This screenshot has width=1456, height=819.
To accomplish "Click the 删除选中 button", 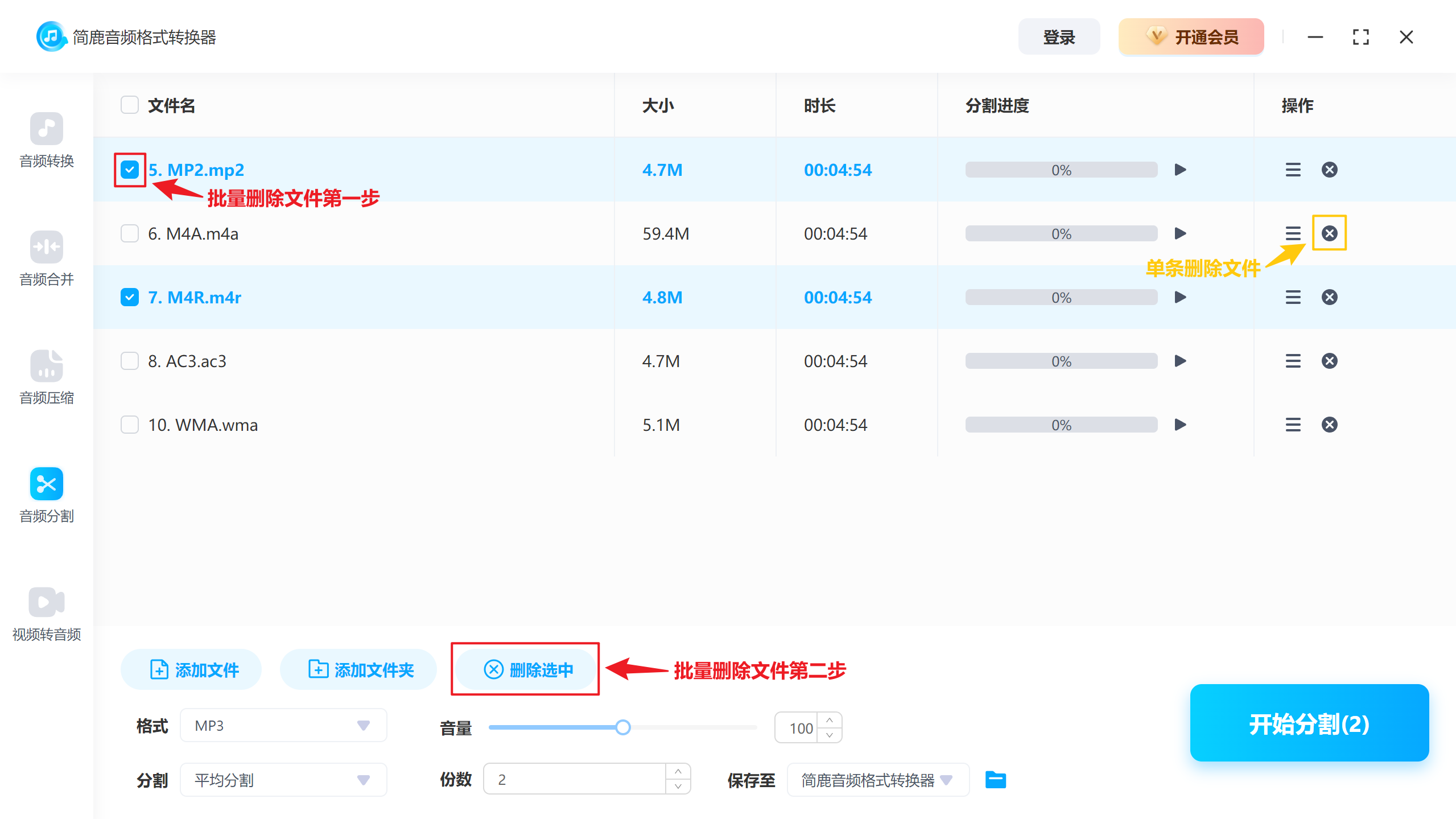I will [x=526, y=670].
